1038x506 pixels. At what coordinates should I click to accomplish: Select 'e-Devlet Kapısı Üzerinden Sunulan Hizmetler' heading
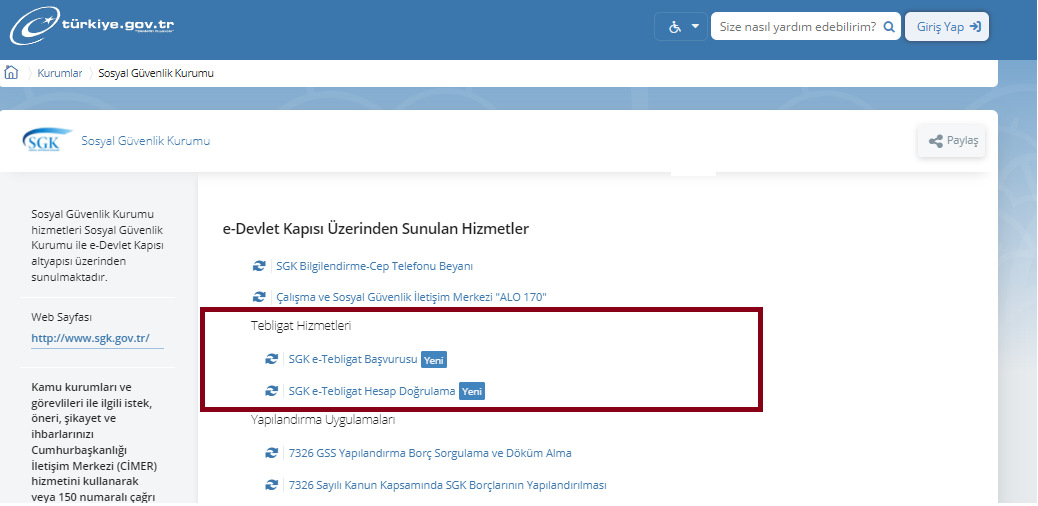coord(376,229)
